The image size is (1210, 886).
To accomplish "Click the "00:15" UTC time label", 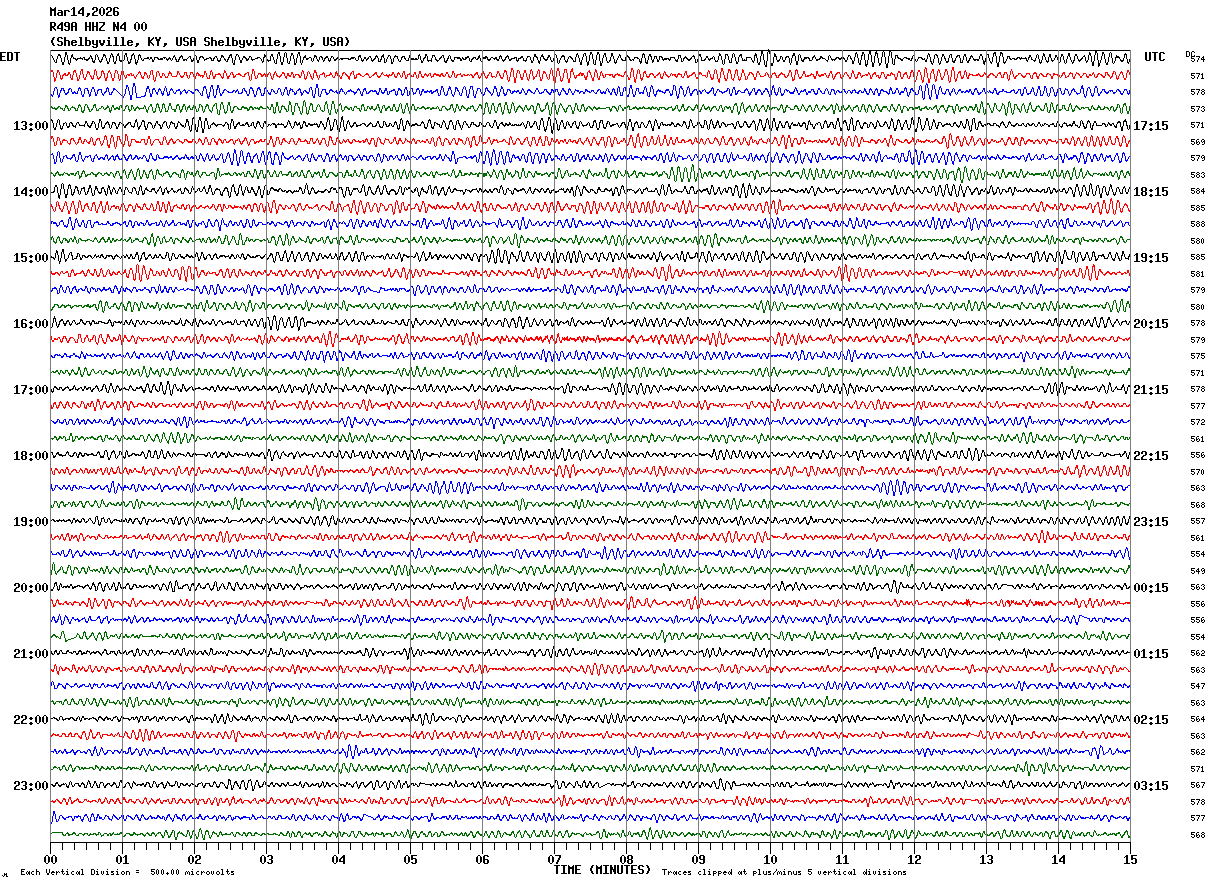I will 1151,588.
